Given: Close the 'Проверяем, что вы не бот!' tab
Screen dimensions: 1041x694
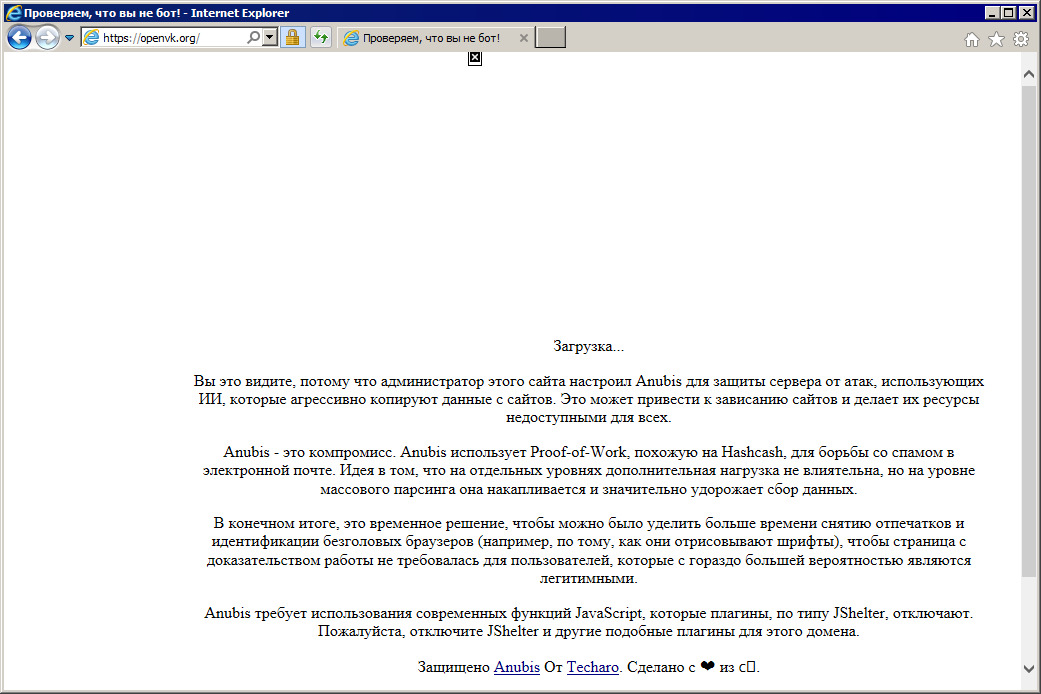Looking at the screenshot, I should (x=523, y=38).
